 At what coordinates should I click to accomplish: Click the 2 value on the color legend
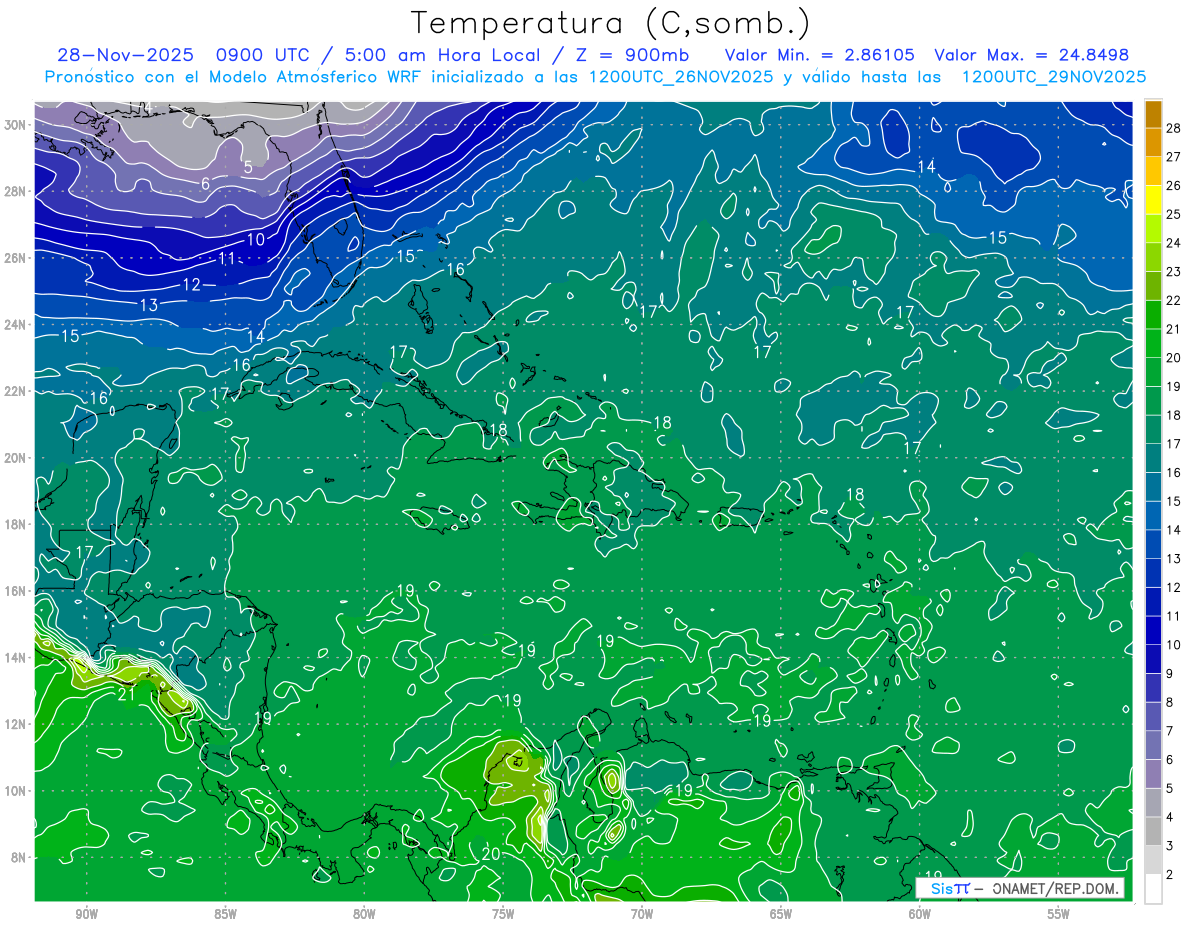coord(1169,875)
